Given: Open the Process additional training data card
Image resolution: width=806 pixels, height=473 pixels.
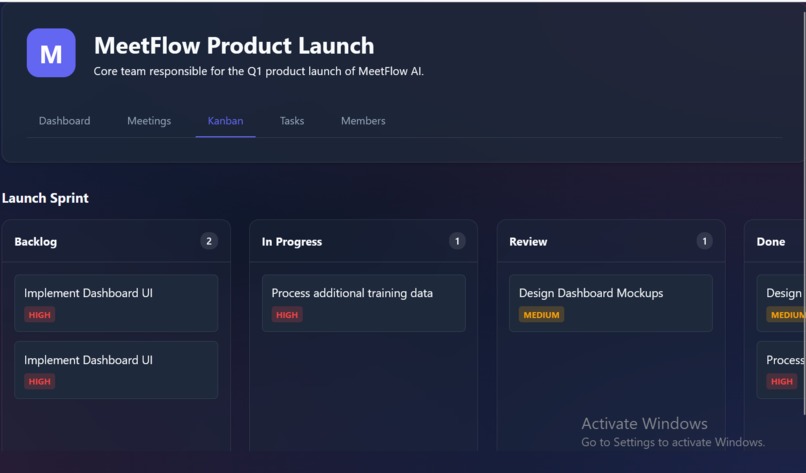Looking at the screenshot, I should pyautogui.click(x=363, y=303).
